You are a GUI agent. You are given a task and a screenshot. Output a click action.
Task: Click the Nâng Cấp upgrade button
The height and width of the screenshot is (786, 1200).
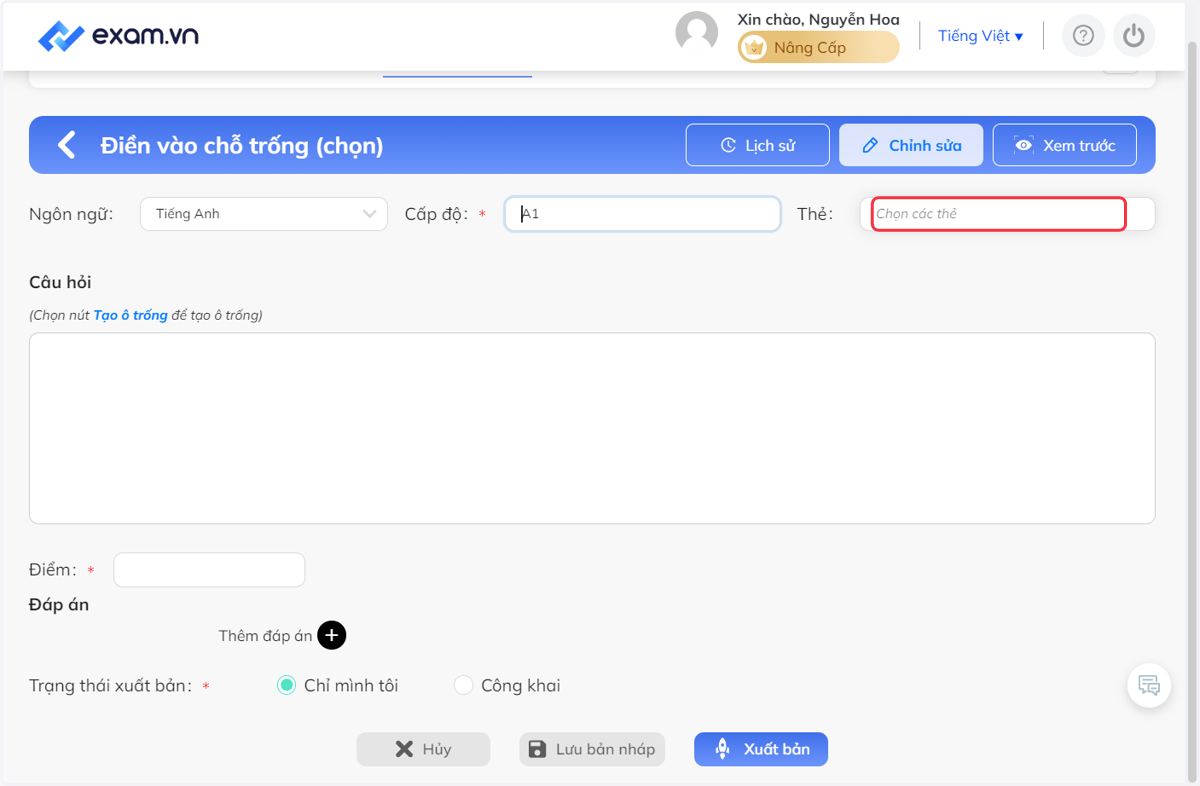click(x=819, y=47)
